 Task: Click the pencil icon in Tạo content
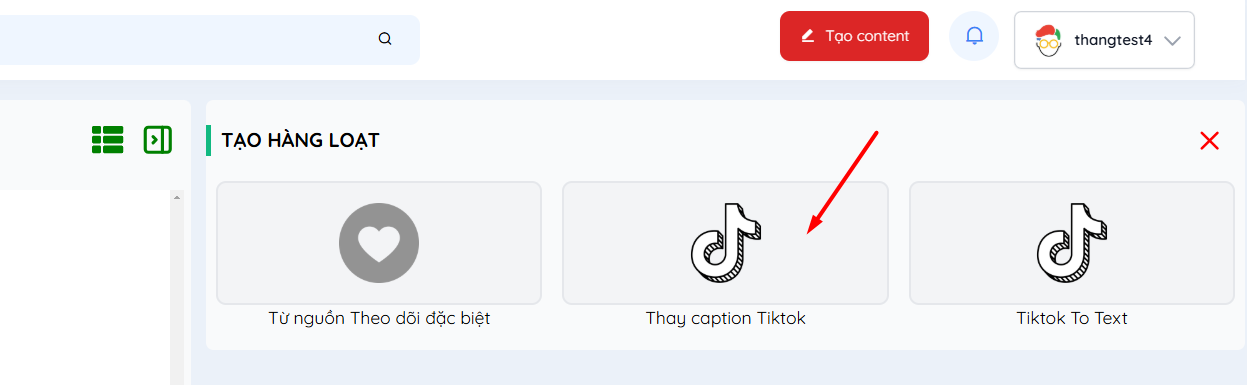click(x=808, y=36)
